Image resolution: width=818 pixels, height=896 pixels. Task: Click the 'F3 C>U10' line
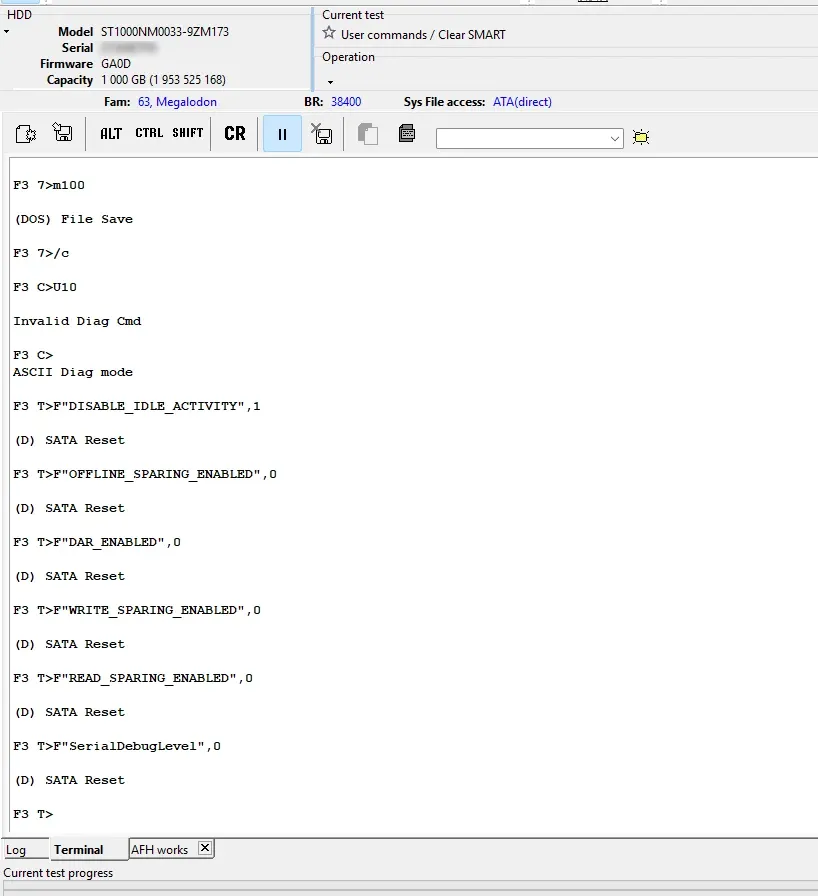click(45, 287)
